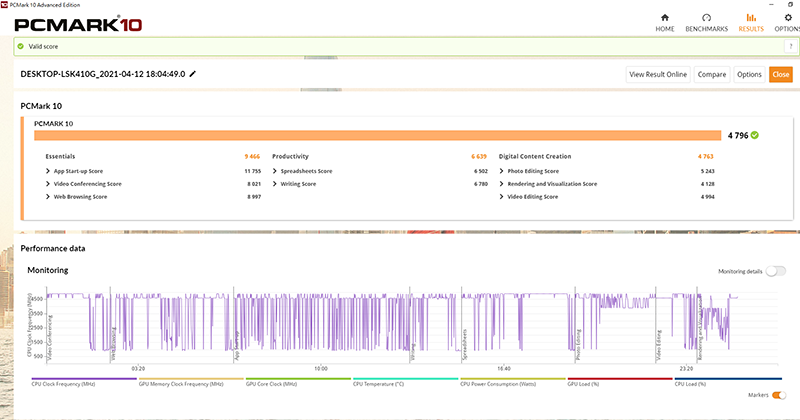Select CPU Clock Frequency legend line
This screenshot has height=420, width=800.
tap(84, 381)
